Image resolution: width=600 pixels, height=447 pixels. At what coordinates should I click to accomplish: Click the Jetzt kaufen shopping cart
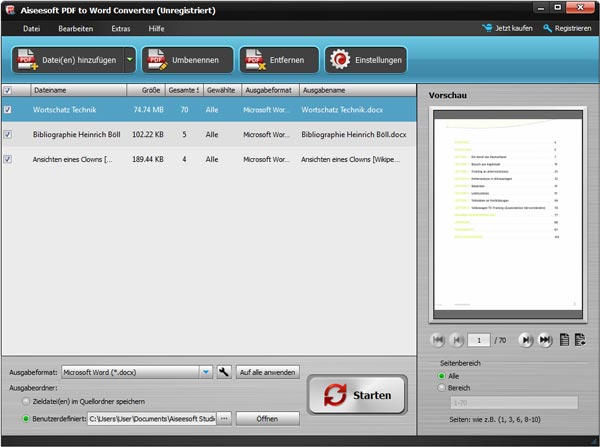[x=487, y=28]
